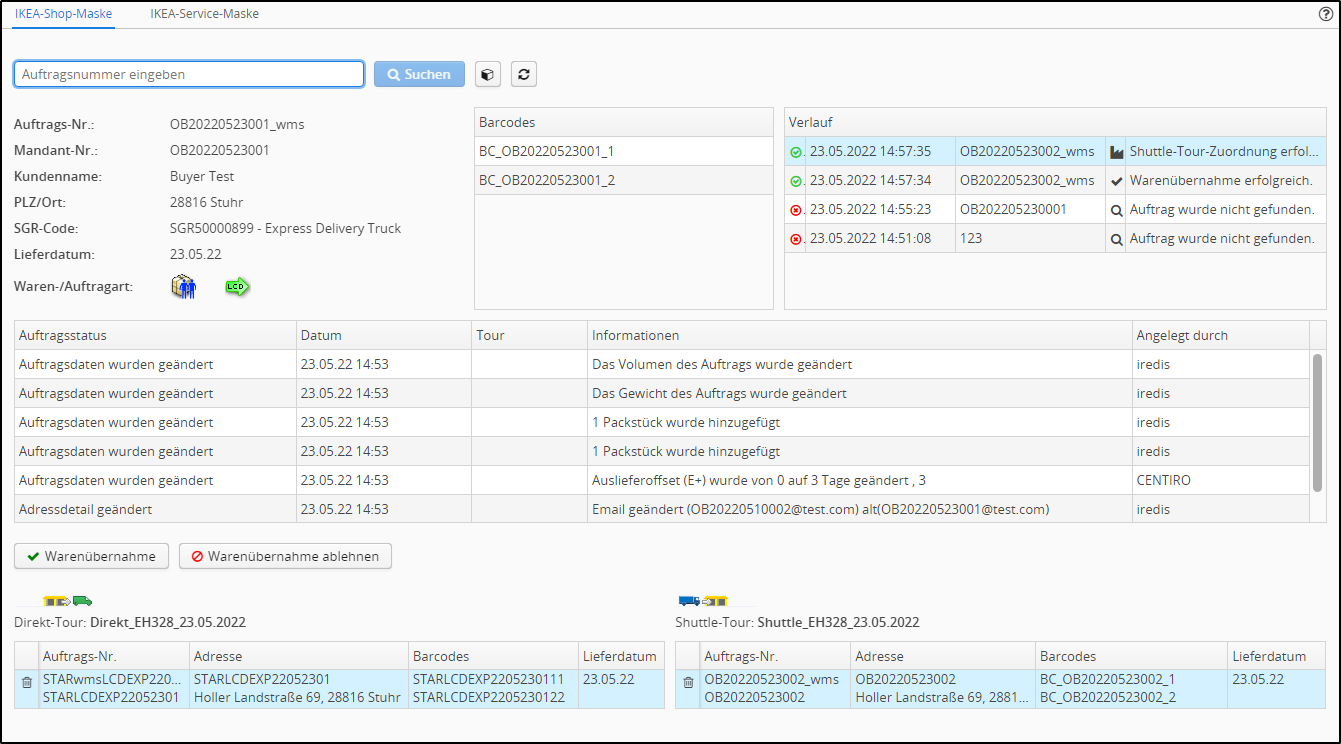This screenshot has width=1341, height=744.
Task: Click Direkt-Tour Auftrags-Nr. column header
Action: (113, 656)
